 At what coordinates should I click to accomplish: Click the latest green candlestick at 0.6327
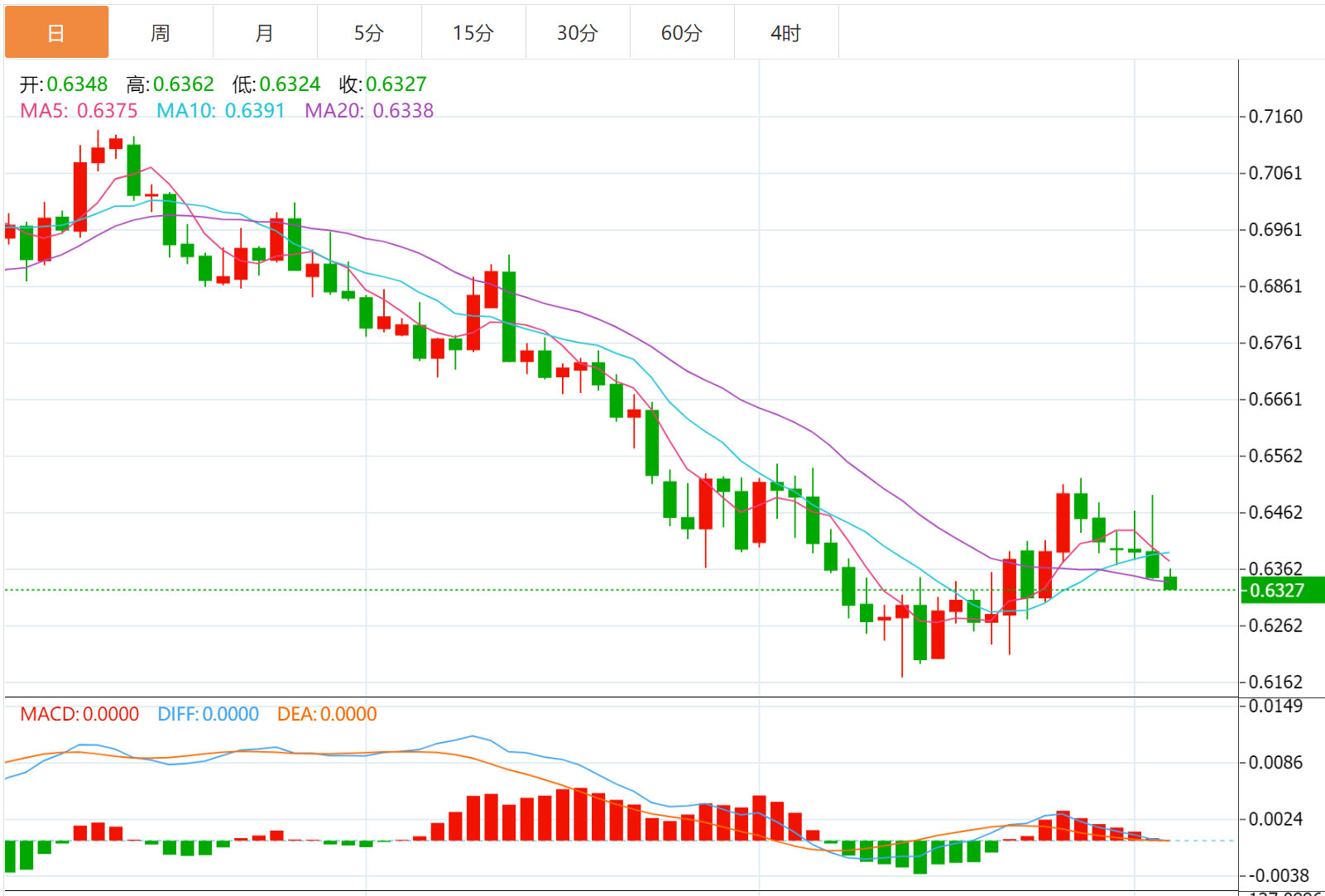point(1170,582)
